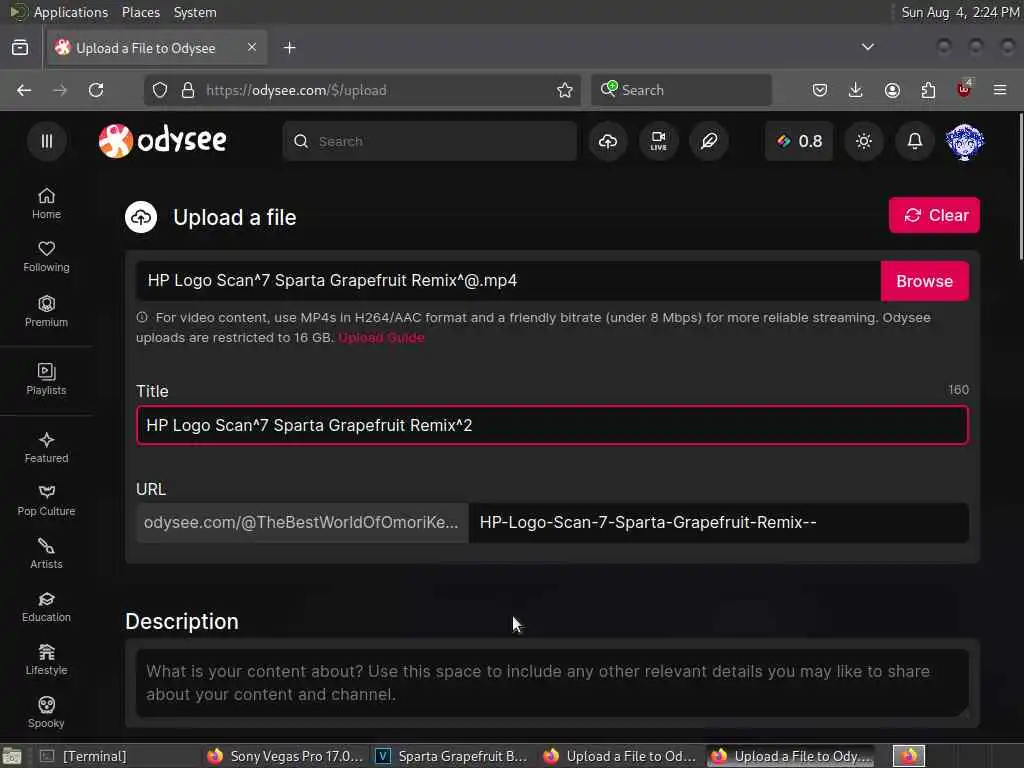Open the Pocket save icon
The width and height of the screenshot is (1024, 768).
820,90
